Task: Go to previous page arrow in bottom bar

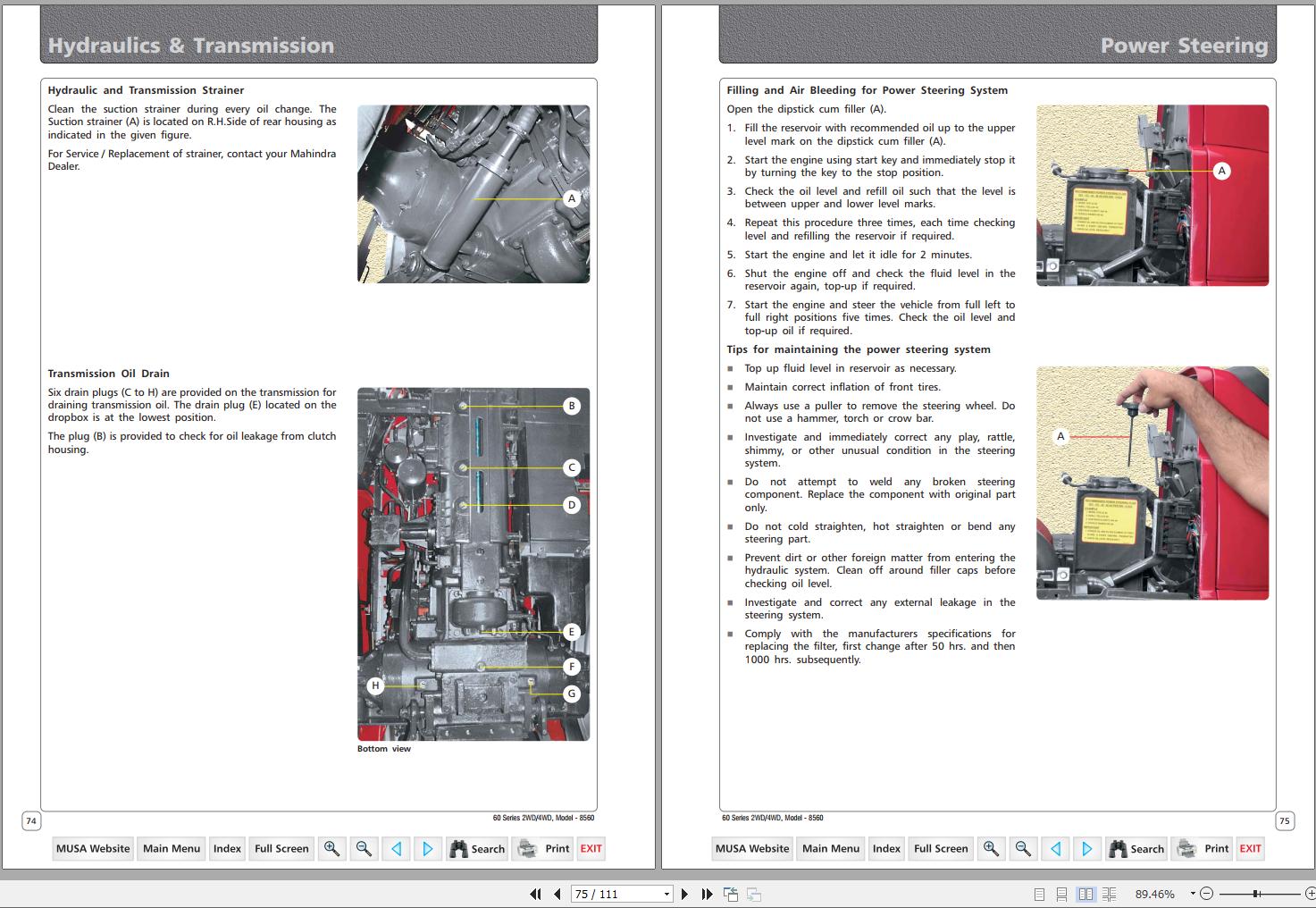Action: (x=557, y=894)
